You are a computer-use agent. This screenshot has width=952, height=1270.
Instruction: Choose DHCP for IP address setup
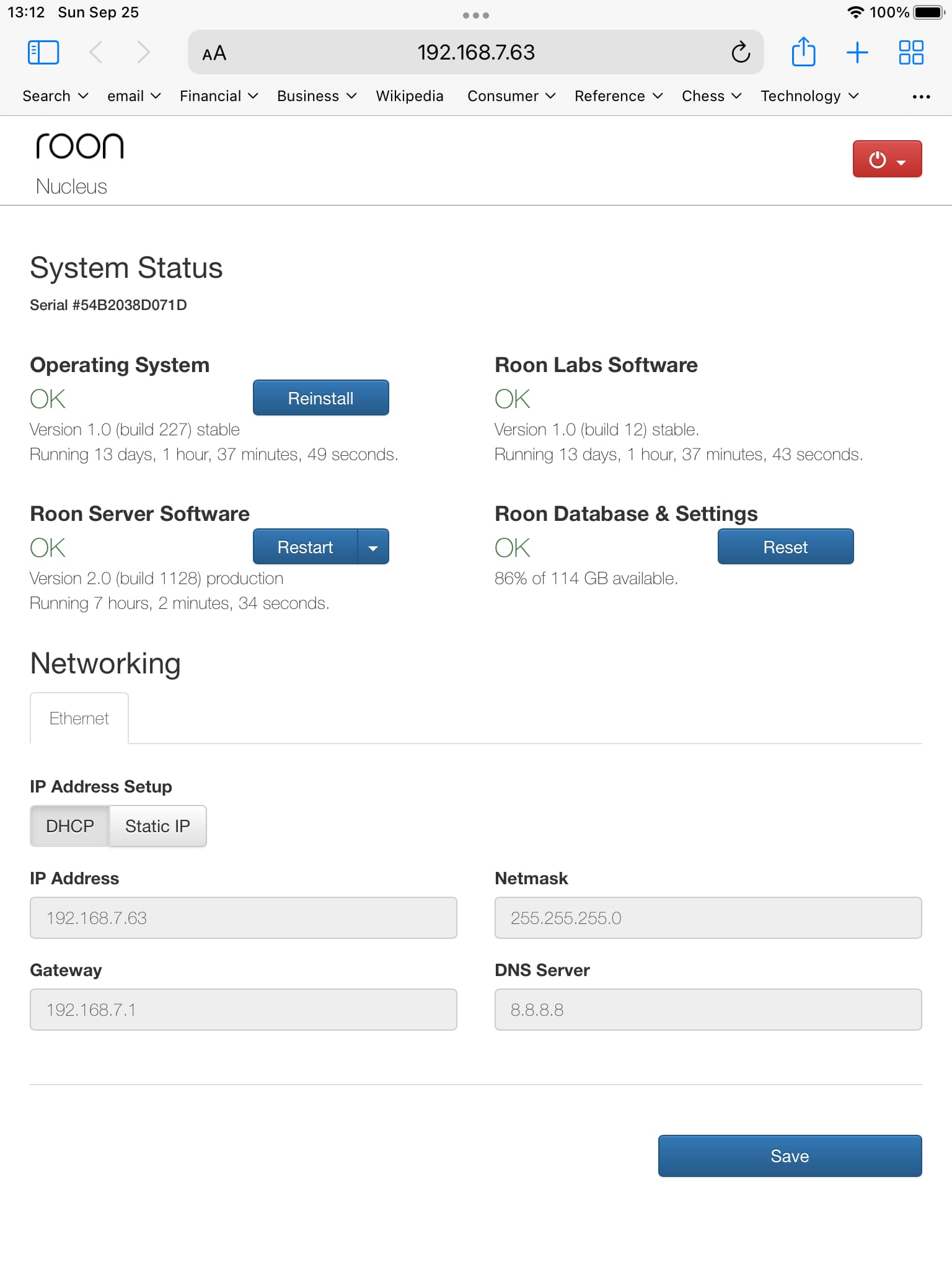[x=70, y=825]
